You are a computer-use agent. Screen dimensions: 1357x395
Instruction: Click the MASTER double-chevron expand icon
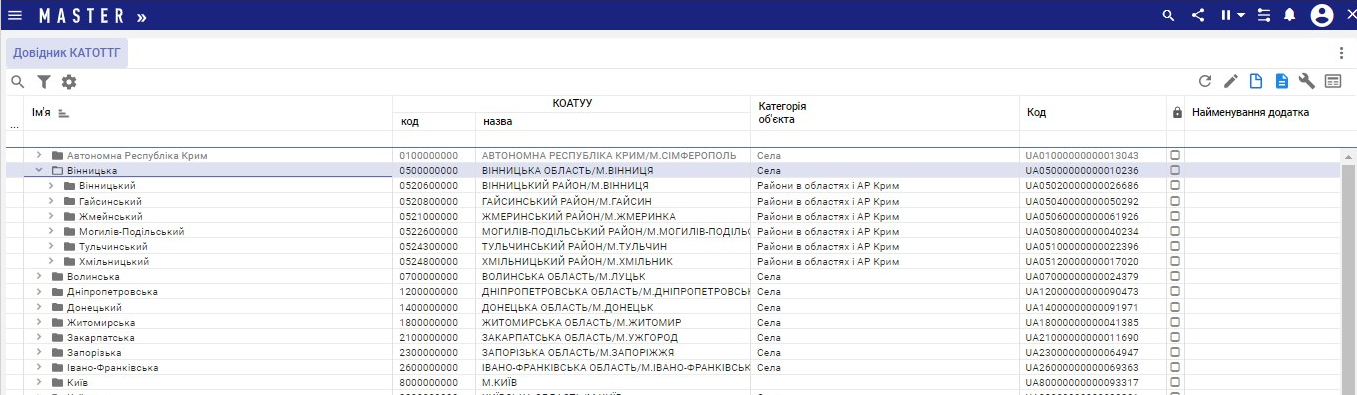(141, 17)
